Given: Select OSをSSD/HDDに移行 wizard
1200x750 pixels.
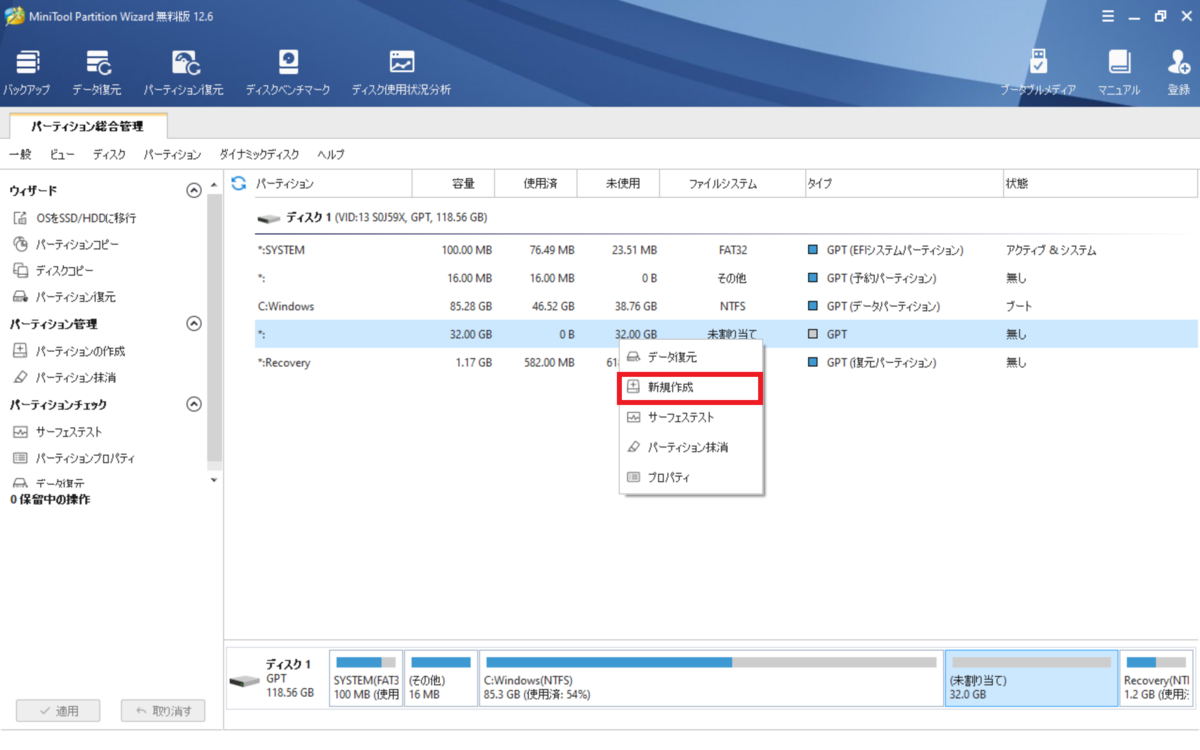Looking at the screenshot, I should pyautogui.click(x=75, y=218).
